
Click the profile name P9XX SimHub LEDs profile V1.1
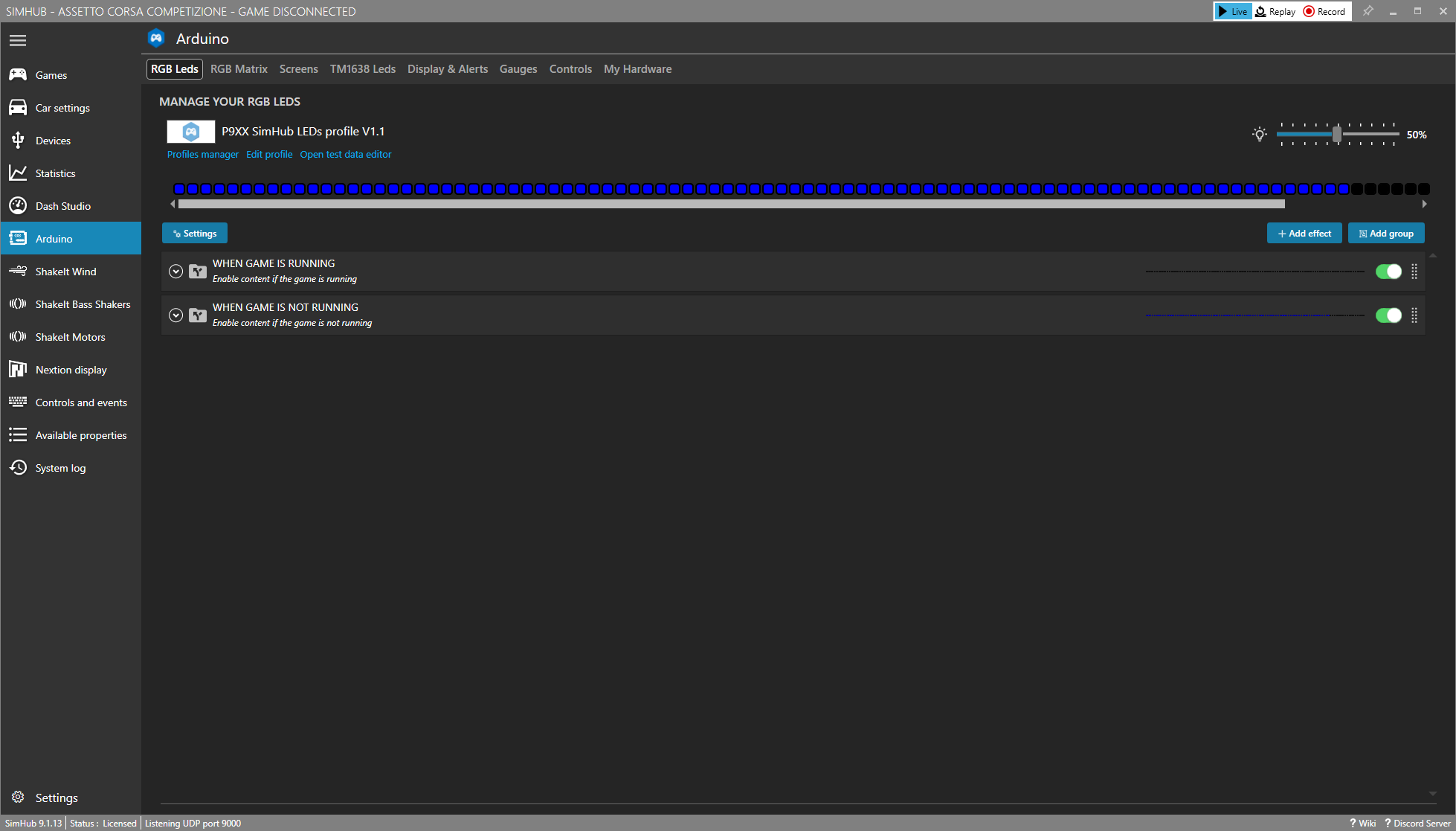pyautogui.click(x=303, y=131)
